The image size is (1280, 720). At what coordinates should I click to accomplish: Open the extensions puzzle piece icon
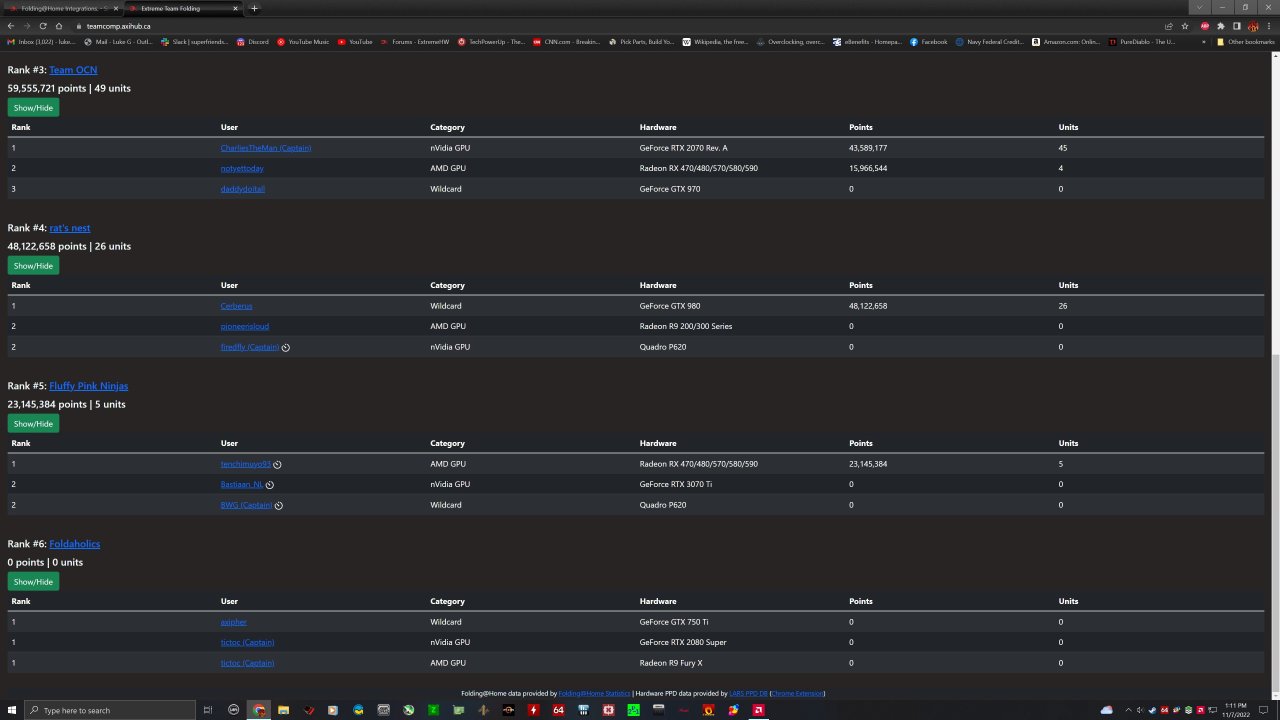[x=1220, y=26]
